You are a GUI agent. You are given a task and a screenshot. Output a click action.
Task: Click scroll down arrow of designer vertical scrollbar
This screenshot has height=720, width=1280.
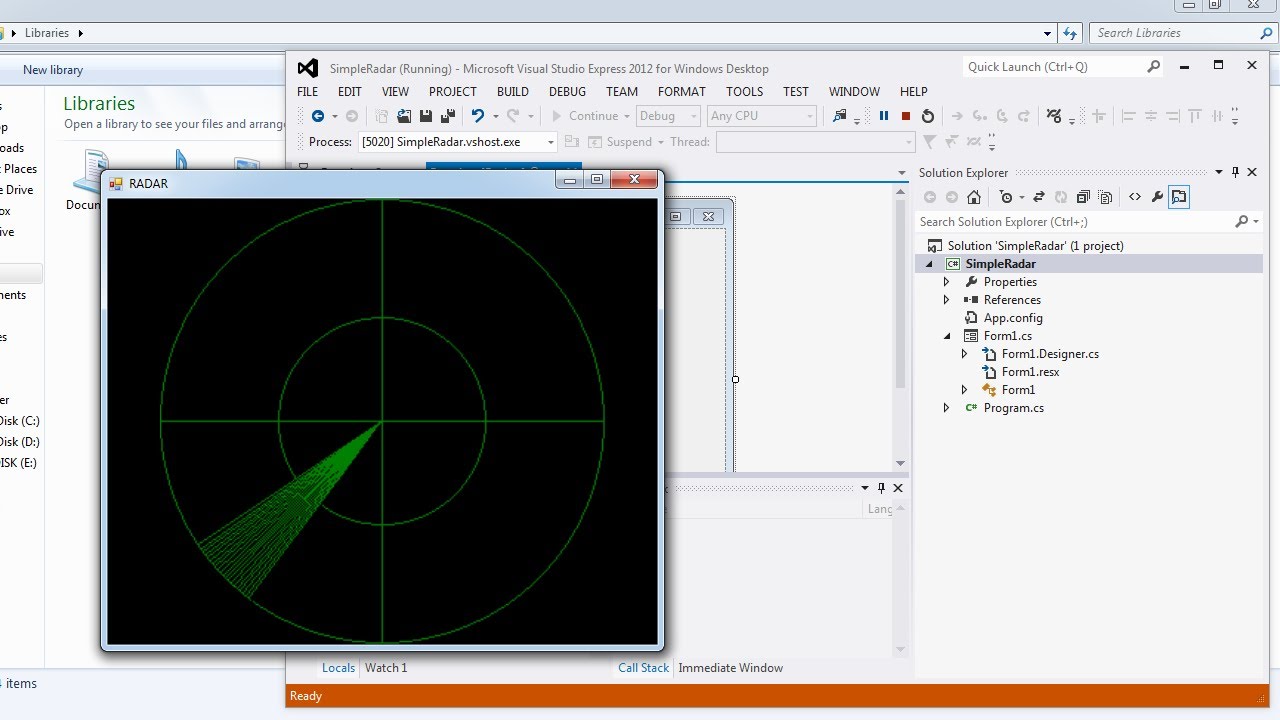pos(900,463)
